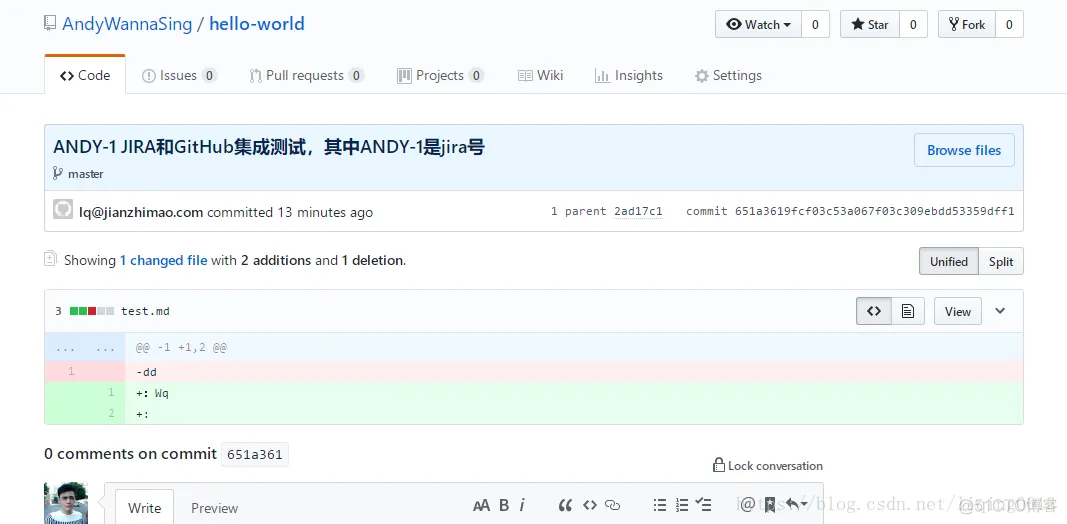Mention a user with the @ icon
The image size is (1067, 524).
pos(747,504)
